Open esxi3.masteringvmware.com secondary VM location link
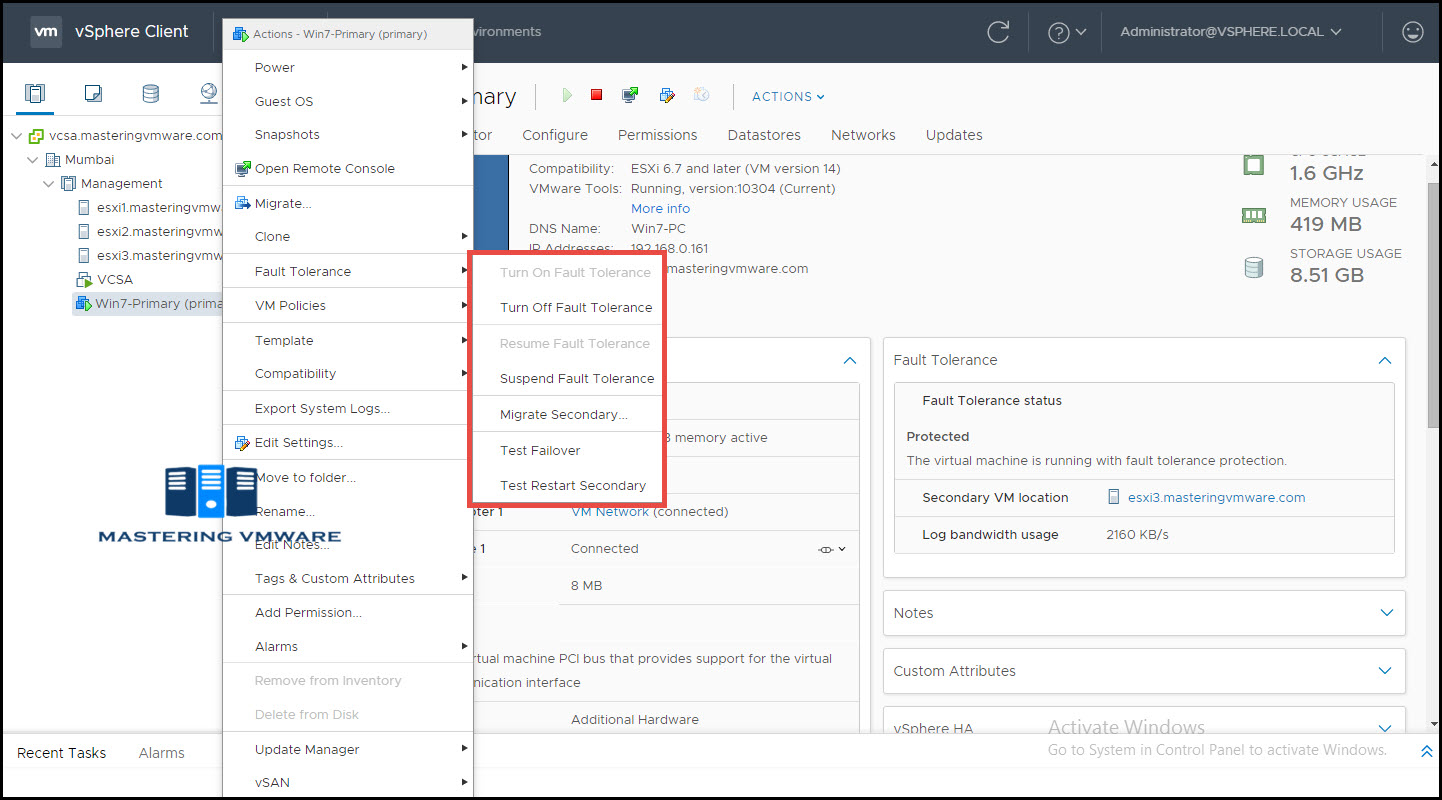Viewport: 1442px width, 800px height. point(1216,498)
